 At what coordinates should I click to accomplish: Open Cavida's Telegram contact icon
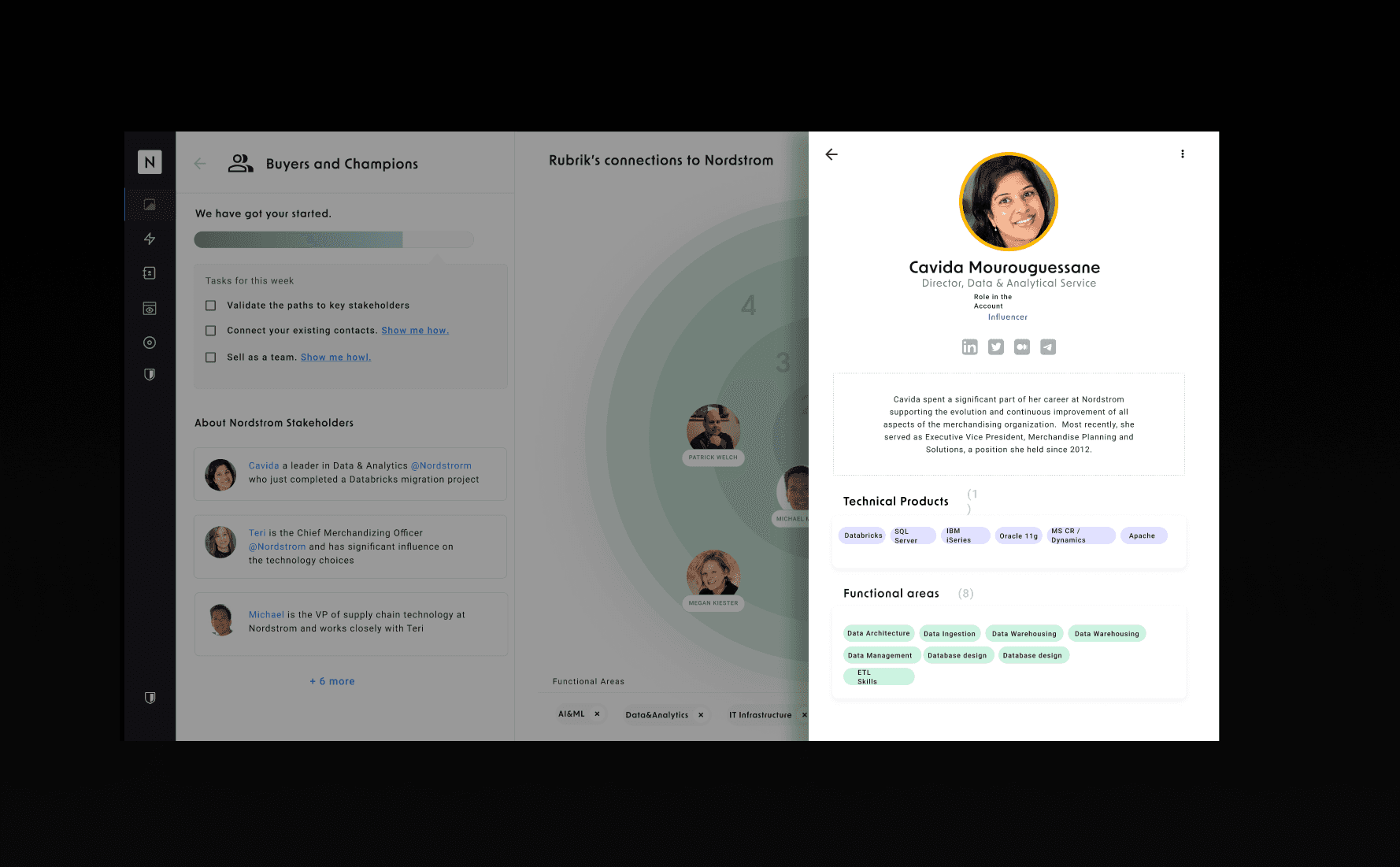[1048, 347]
